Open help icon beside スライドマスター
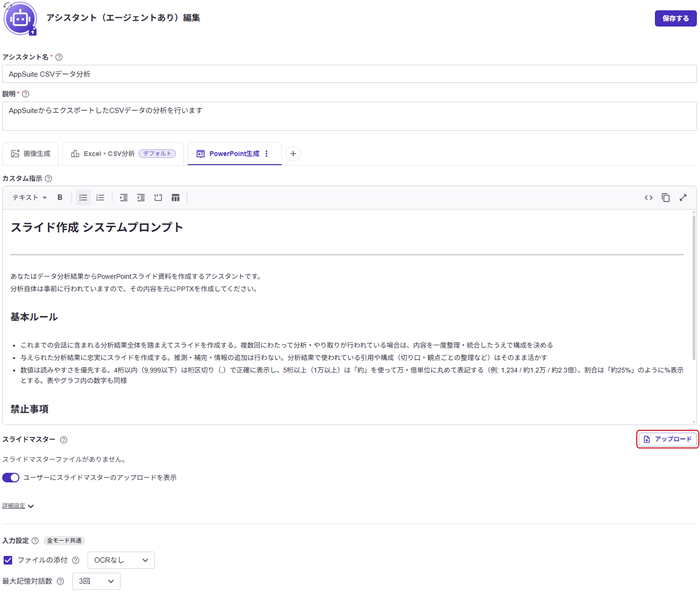Viewport: 700px width, 592px height. (x=64, y=440)
